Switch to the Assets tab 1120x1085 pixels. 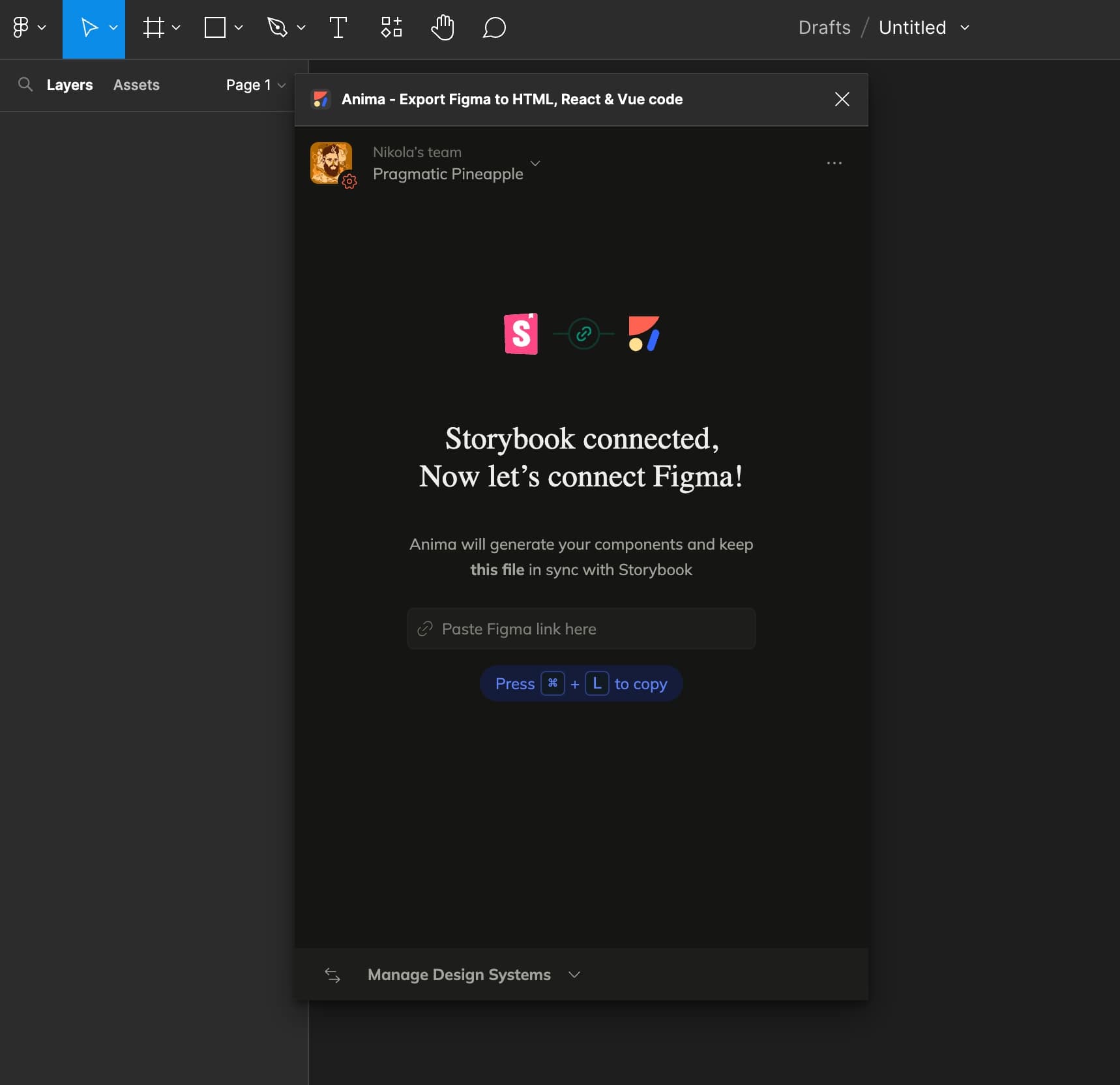pyautogui.click(x=136, y=85)
